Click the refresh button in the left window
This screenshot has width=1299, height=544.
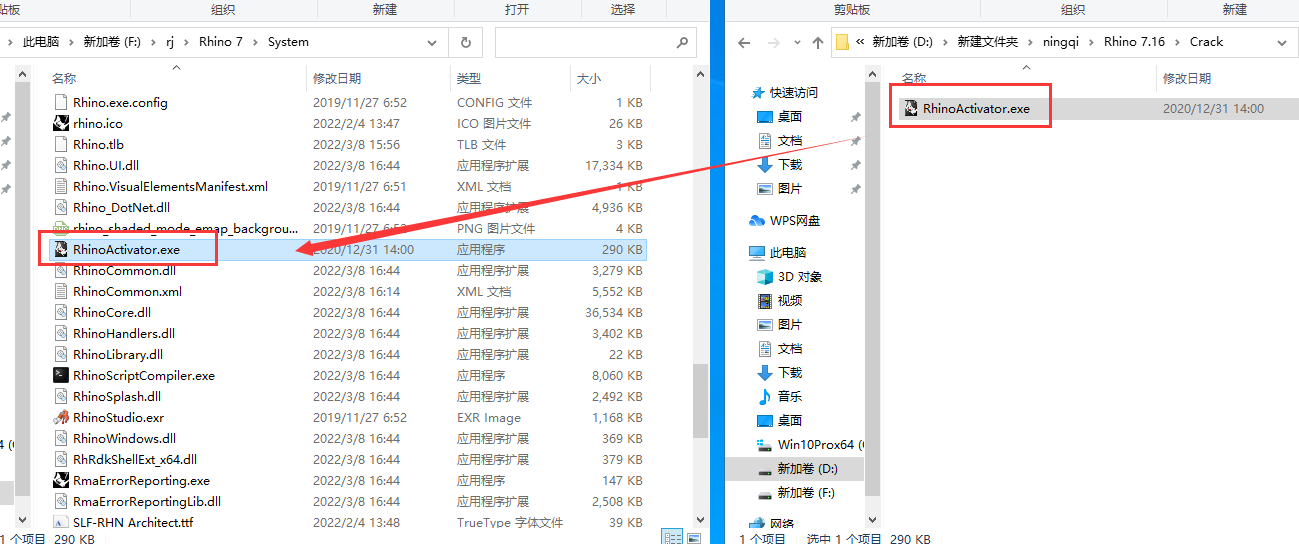pos(465,42)
